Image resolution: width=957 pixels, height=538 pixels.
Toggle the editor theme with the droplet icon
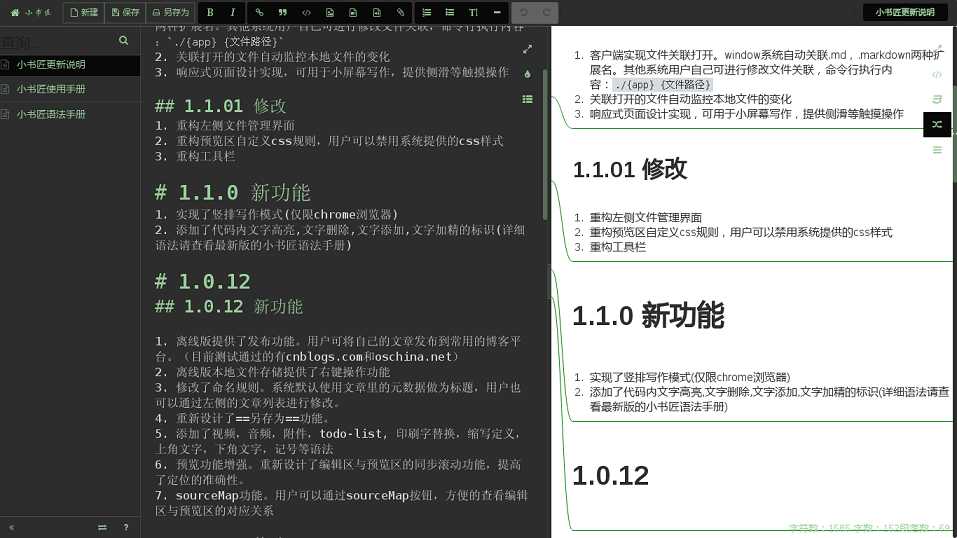pyautogui.click(x=527, y=74)
